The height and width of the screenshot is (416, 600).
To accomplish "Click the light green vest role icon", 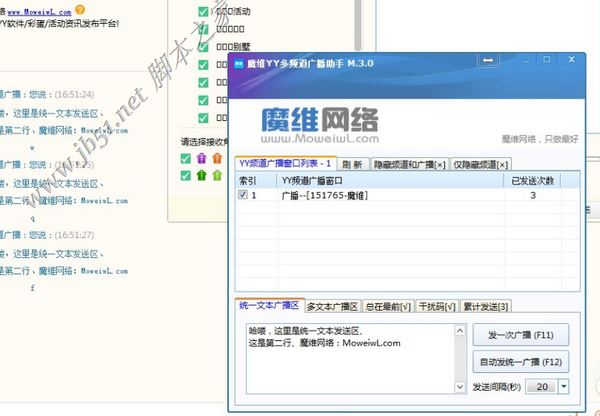I will (217, 176).
